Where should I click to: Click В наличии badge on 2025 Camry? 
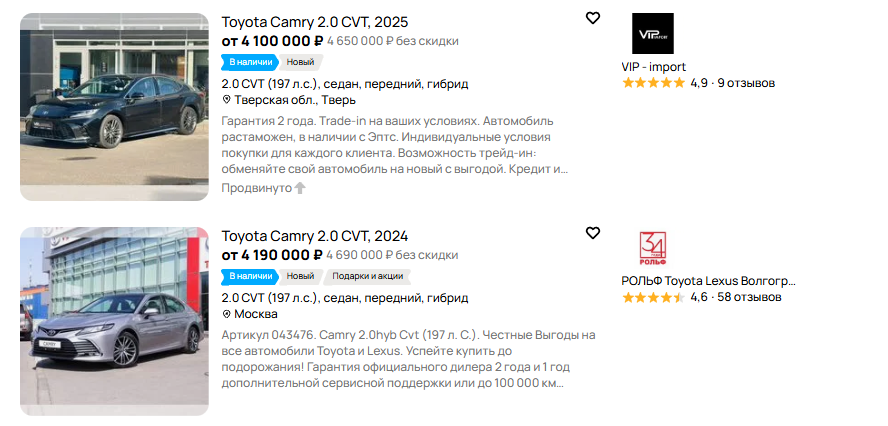click(250, 62)
